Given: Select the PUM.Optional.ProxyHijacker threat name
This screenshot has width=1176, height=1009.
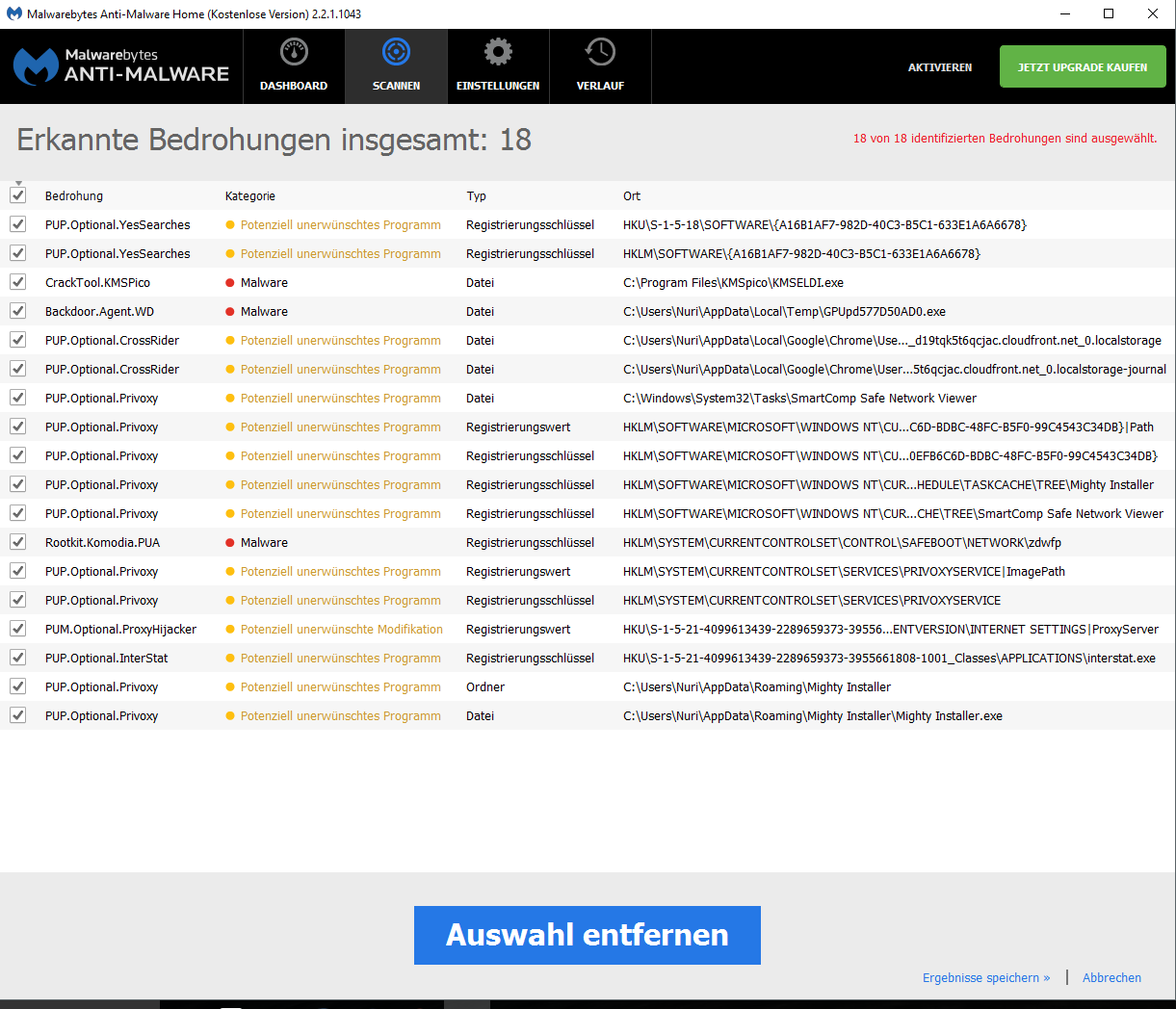Looking at the screenshot, I should click(x=120, y=629).
